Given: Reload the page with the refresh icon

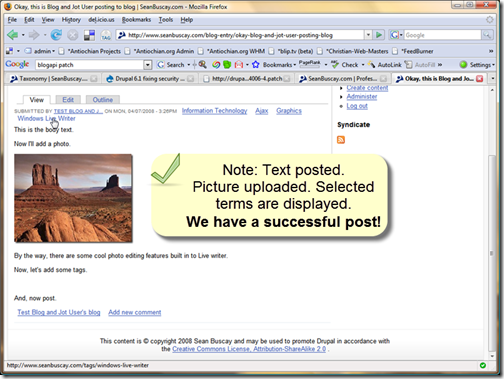Looking at the screenshot, I should click(x=56, y=35).
